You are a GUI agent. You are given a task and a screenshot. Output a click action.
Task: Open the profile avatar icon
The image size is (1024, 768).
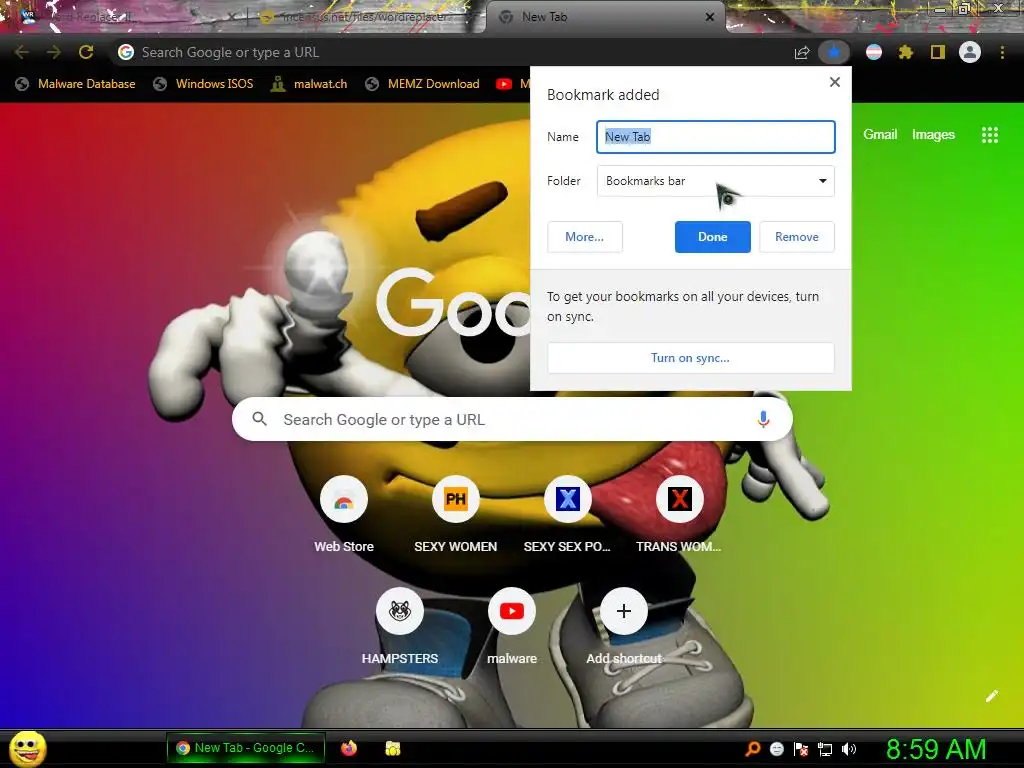pyautogui.click(x=970, y=52)
